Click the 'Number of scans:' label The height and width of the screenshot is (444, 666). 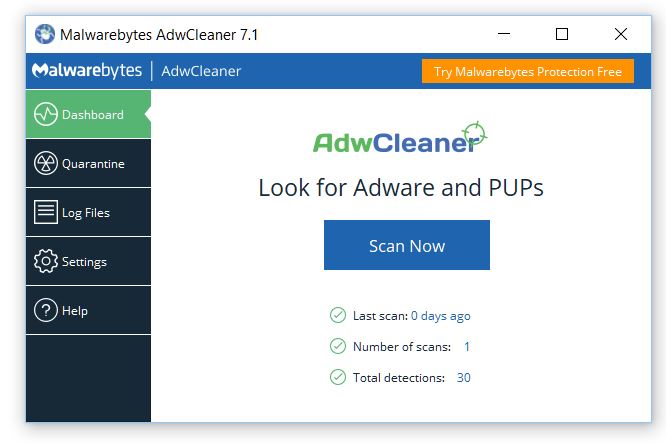(x=402, y=347)
